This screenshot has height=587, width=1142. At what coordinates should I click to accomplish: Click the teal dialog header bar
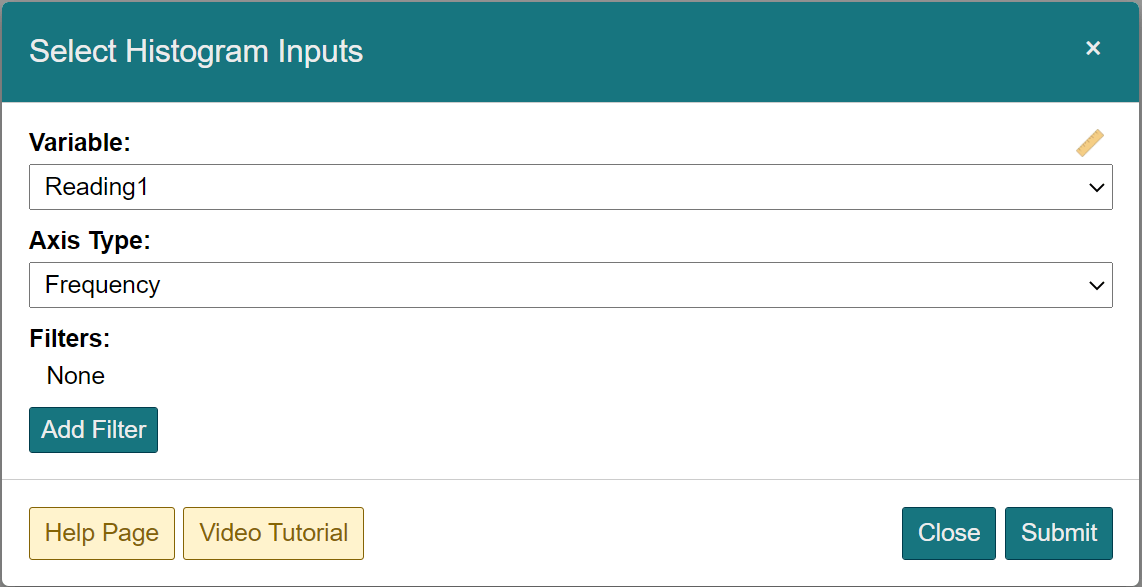point(700,51)
